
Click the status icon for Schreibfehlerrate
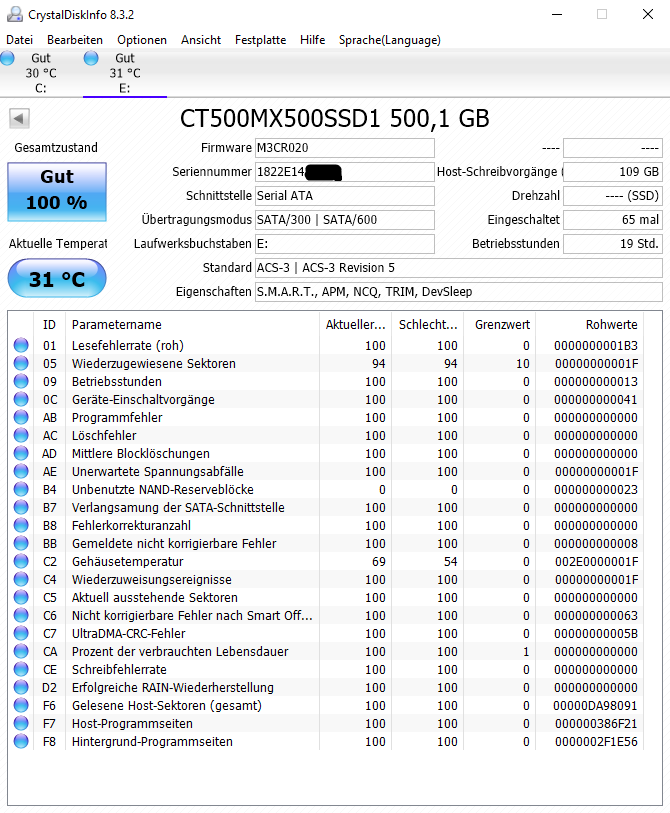(21, 669)
